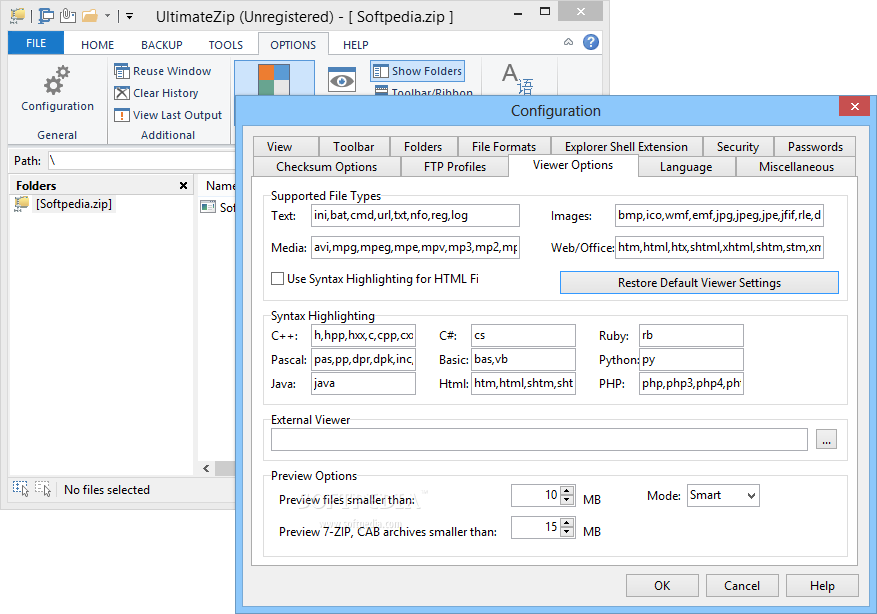Click the View Last Output icon
Viewport: 877px width, 614px height.
tap(121, 115)
